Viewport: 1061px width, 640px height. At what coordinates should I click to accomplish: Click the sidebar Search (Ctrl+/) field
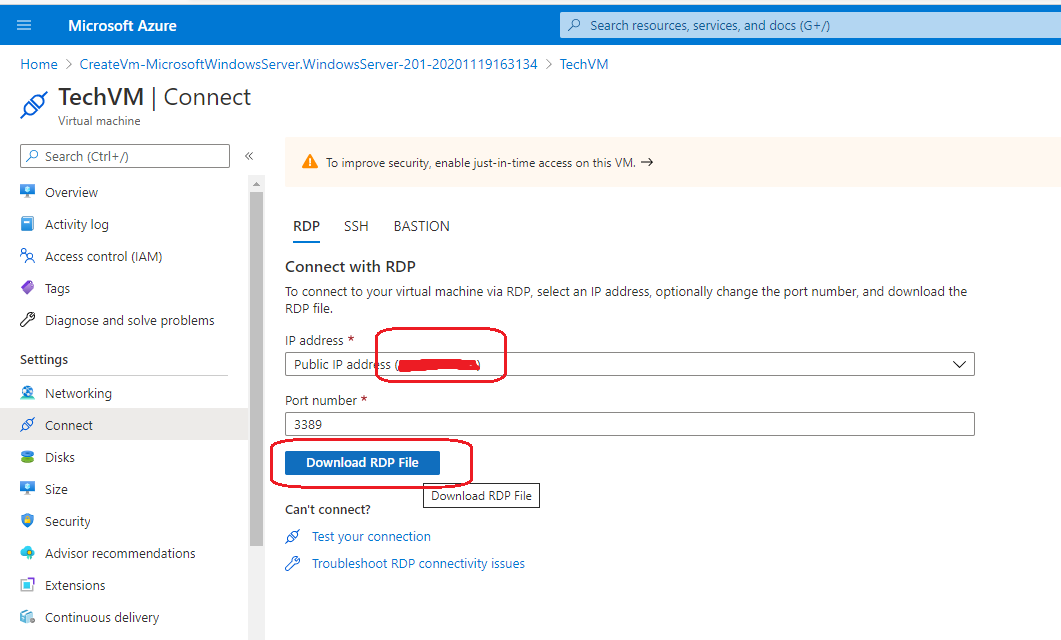125,156
